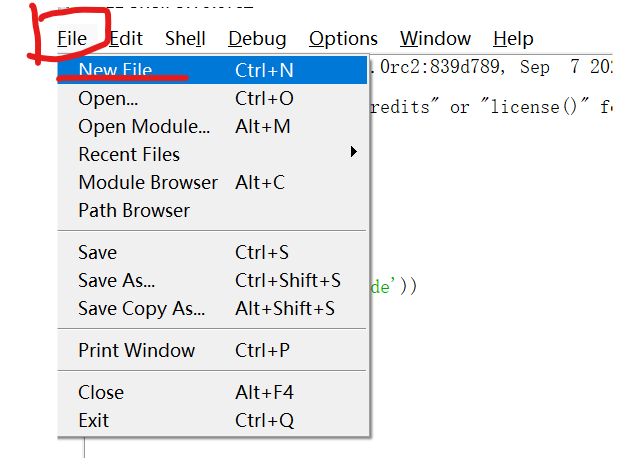This screenshot has height=458, width=624.
Task: Open the Edit menu
Action: click(x=126, y=39)
